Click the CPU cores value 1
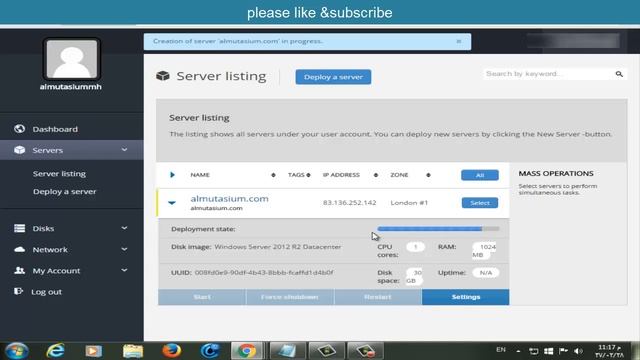 point(416,247)
